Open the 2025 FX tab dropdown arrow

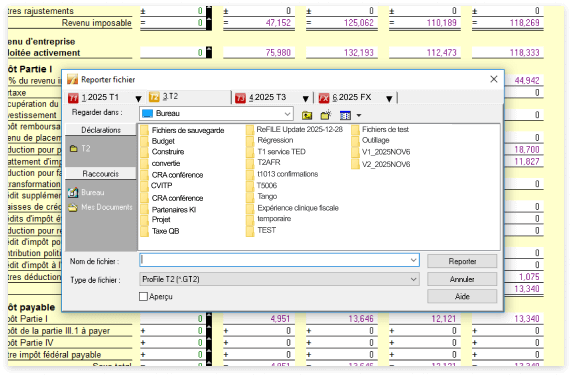389,98
